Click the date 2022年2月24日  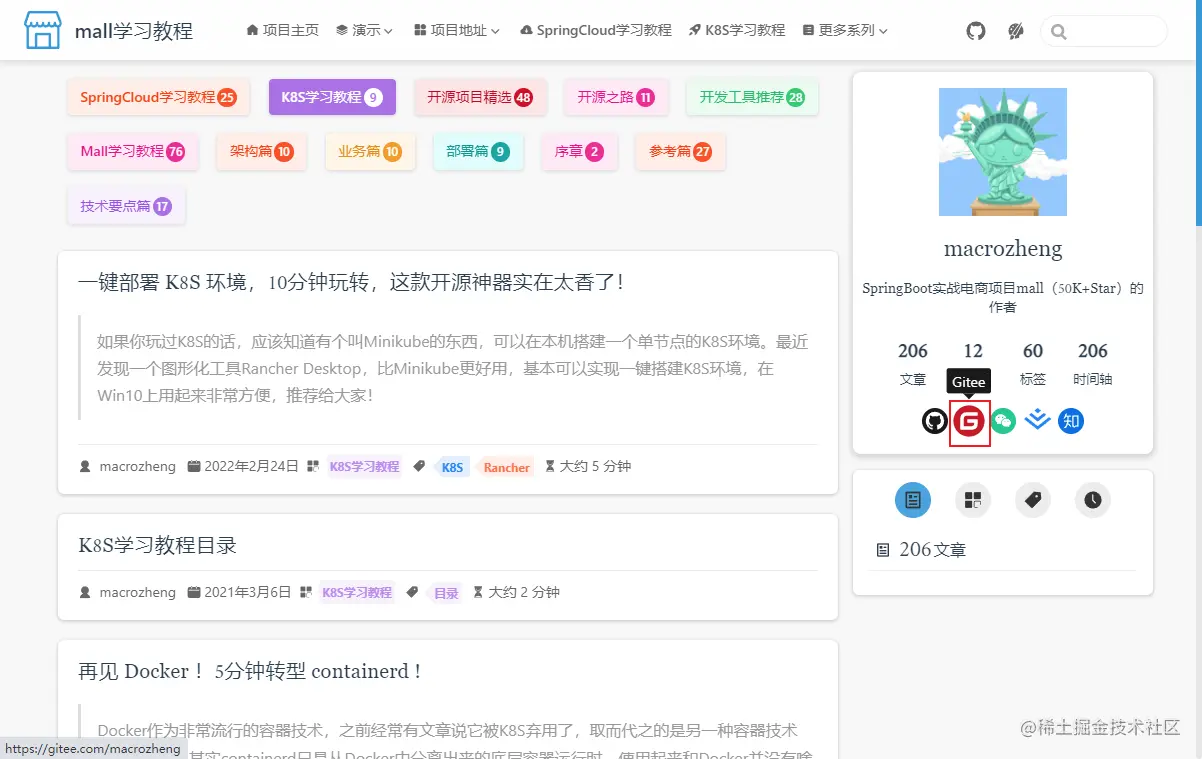(251, 467)
